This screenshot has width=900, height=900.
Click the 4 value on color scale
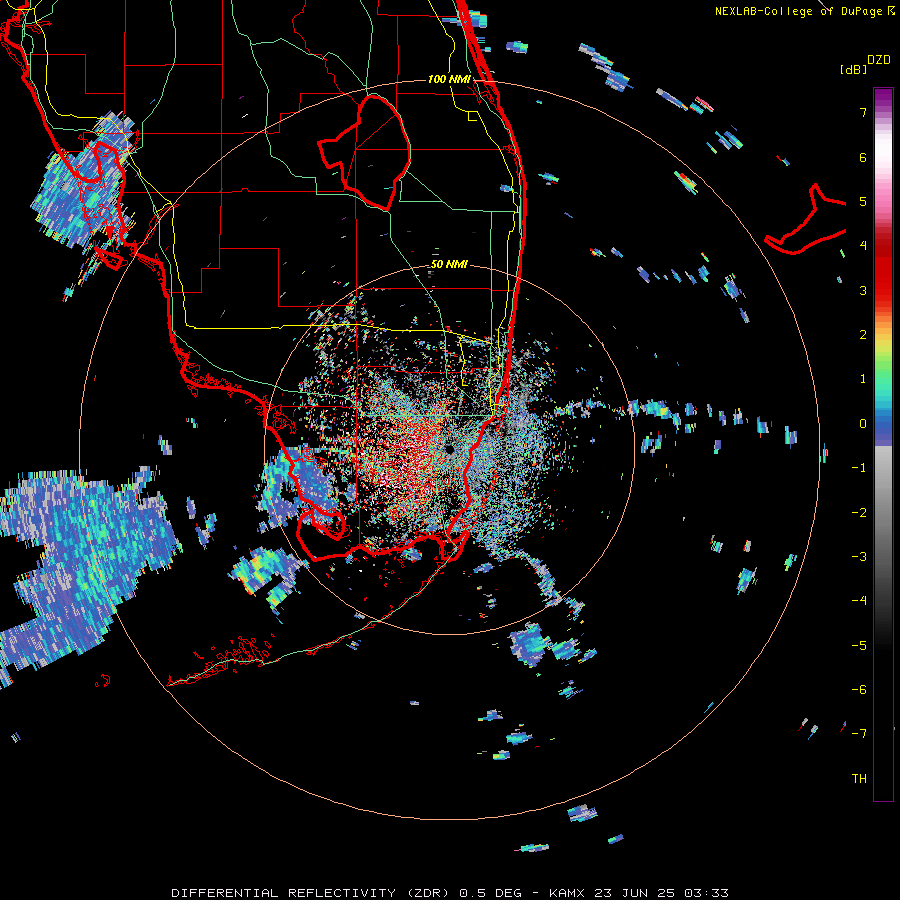[x=863, y=245]
